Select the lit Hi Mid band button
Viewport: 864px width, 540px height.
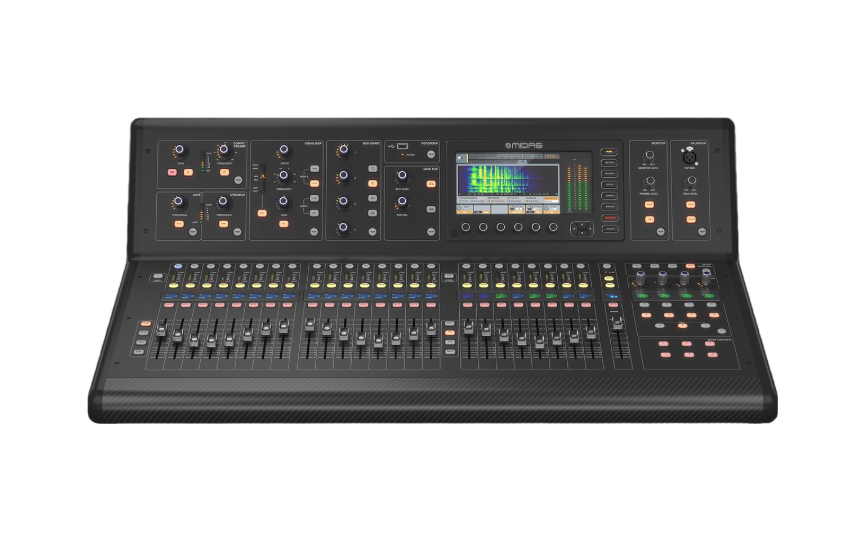[314, 183]
